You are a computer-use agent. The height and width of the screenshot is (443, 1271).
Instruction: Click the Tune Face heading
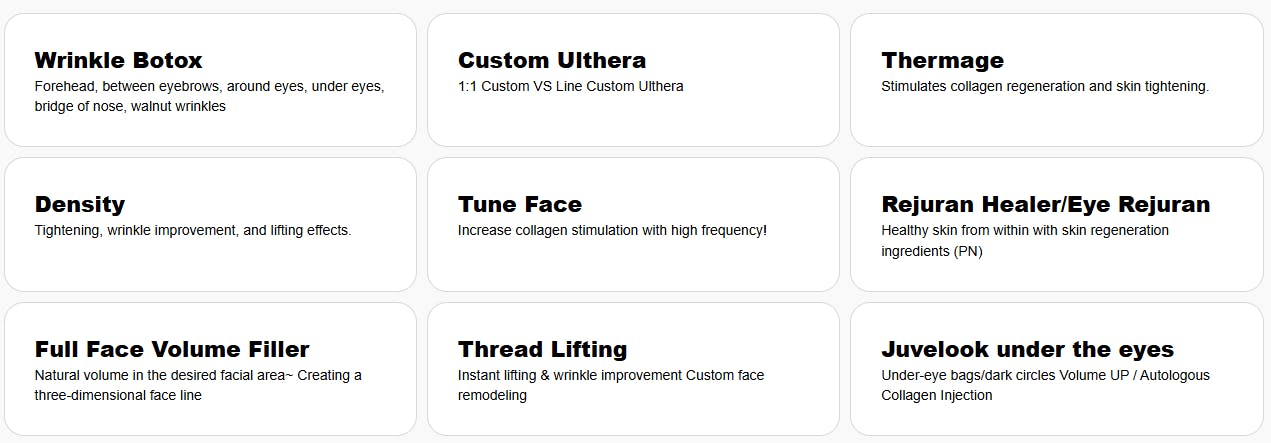pyautogui.click(x=519, y=204)
